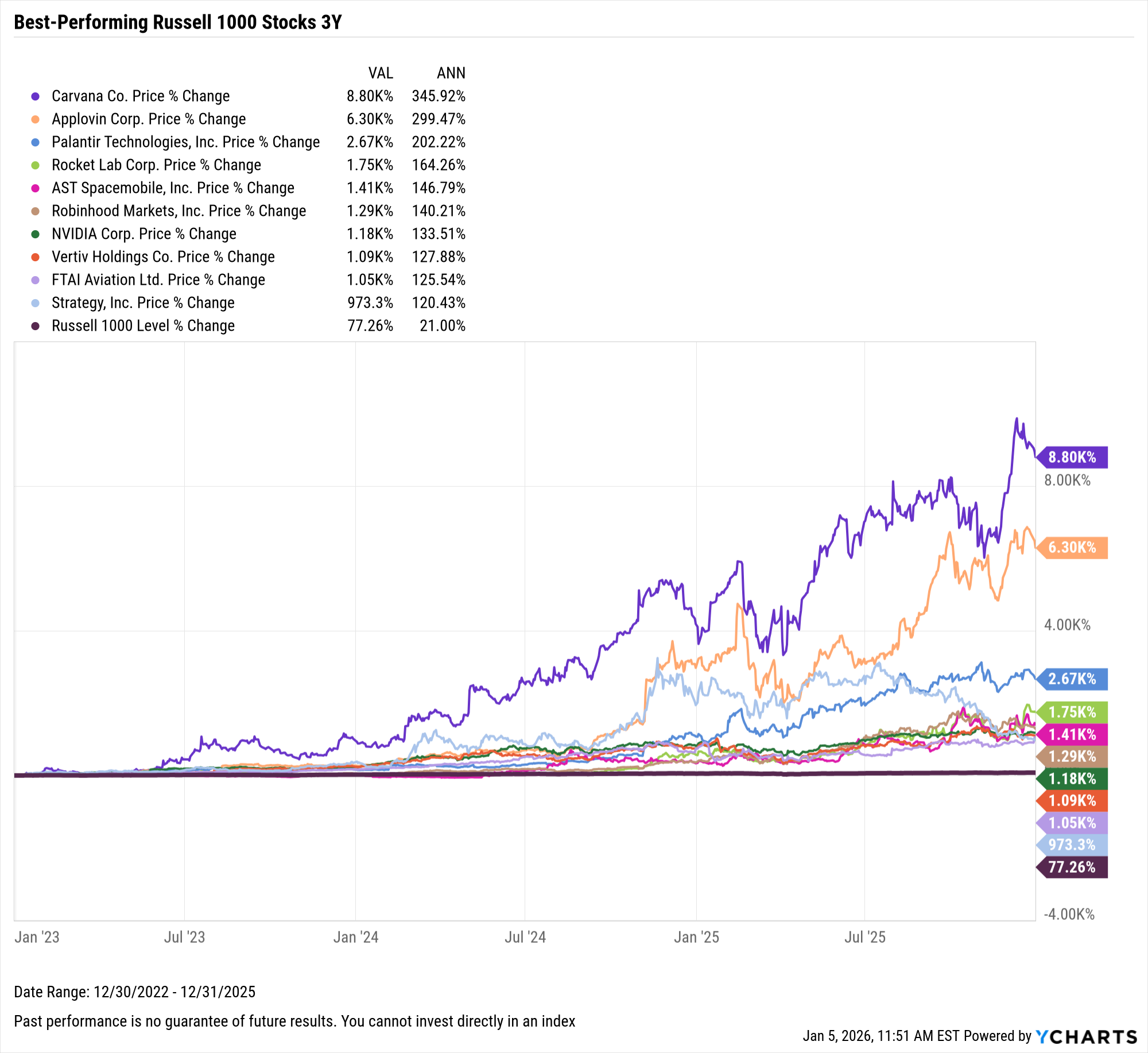
Task: Select the Strategy, Inc. legend label
Action: tap(143, 303)
